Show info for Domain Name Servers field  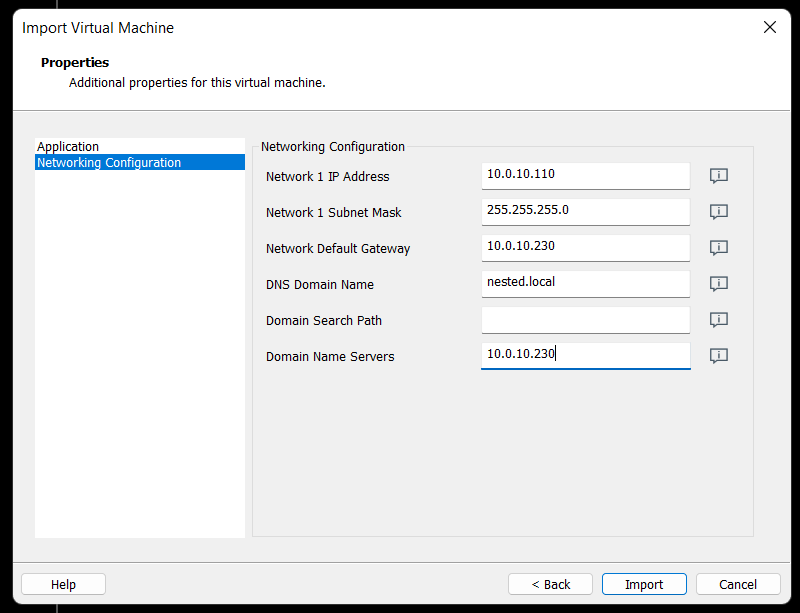pyautogui.click(x=718, y=356)
